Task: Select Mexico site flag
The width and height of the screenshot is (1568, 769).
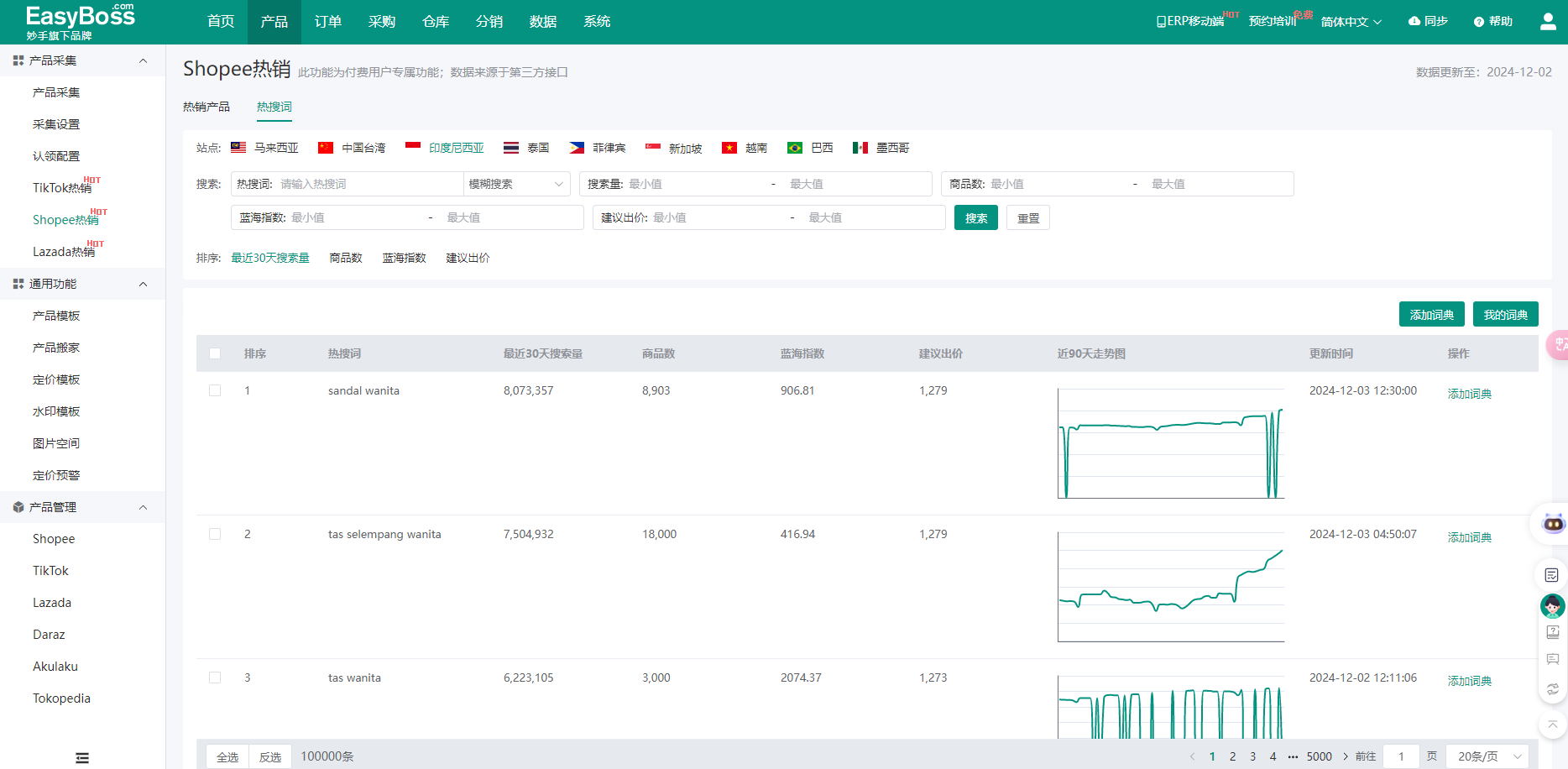Action: (x=860, y=148)
